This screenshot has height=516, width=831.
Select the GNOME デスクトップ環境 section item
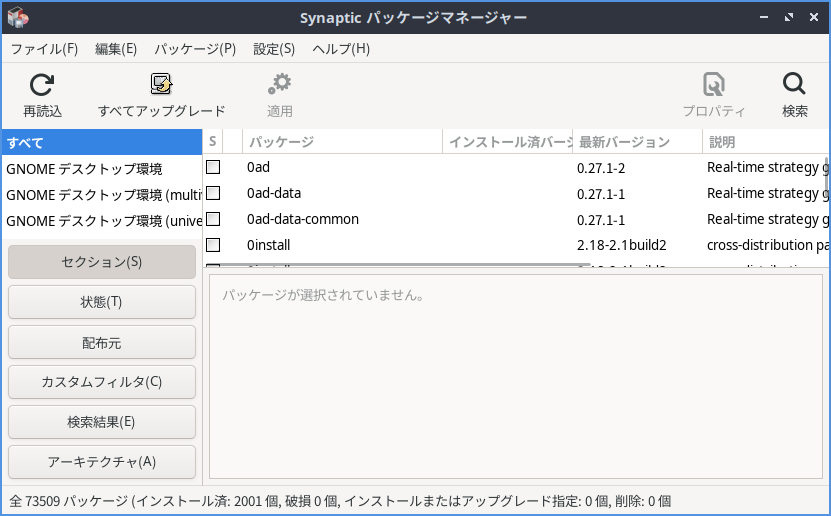84,169
